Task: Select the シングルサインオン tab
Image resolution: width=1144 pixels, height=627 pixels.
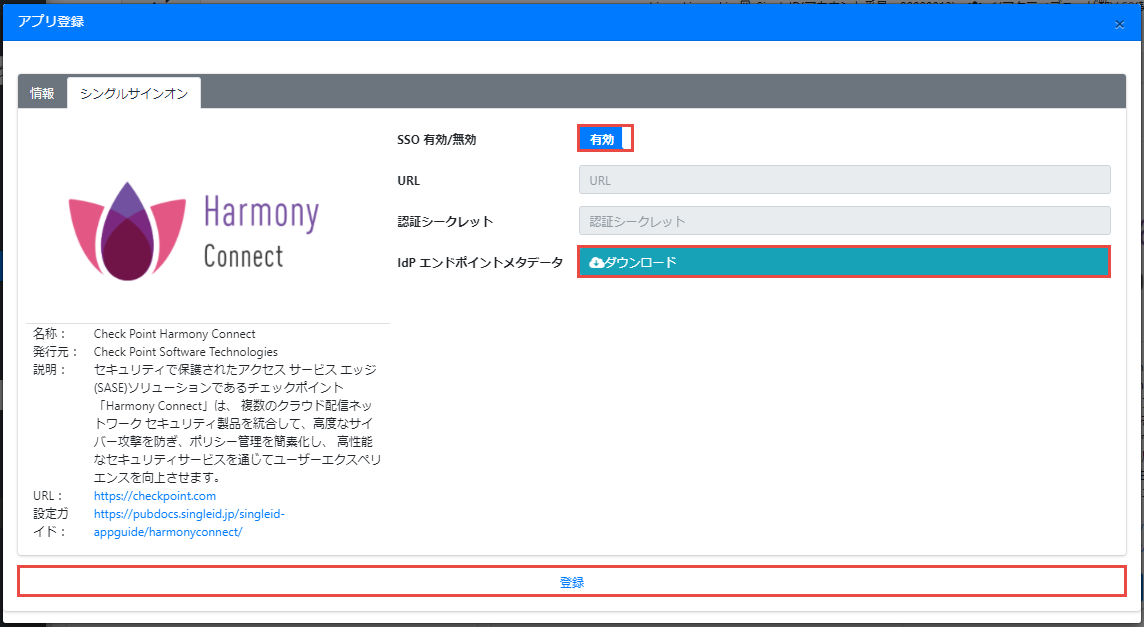Action: click(134, 93)
